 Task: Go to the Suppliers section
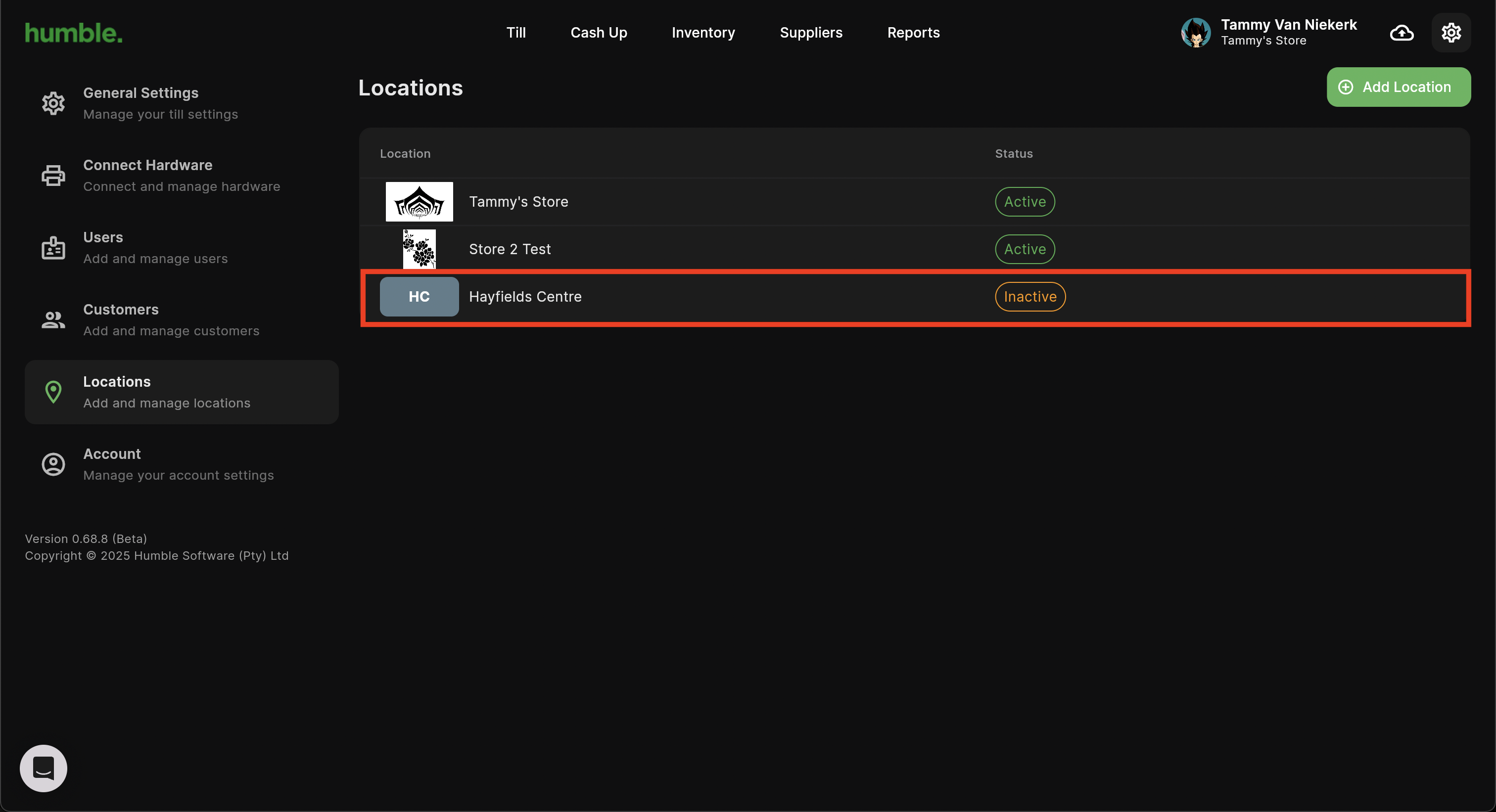811,33
